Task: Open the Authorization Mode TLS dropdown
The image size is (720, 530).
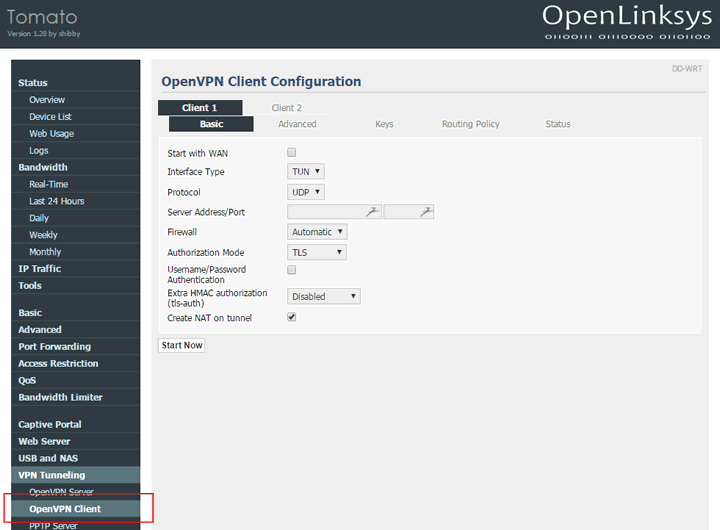Action: 317,252
